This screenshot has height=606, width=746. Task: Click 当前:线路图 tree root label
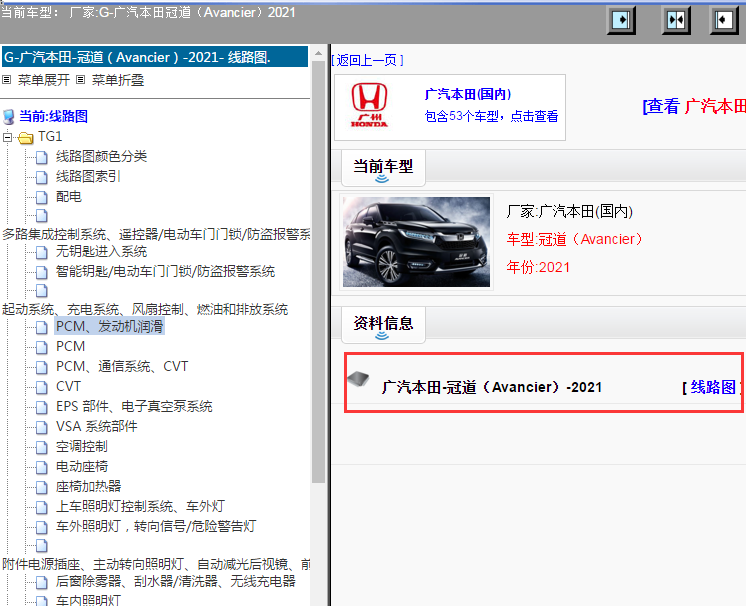53,116
